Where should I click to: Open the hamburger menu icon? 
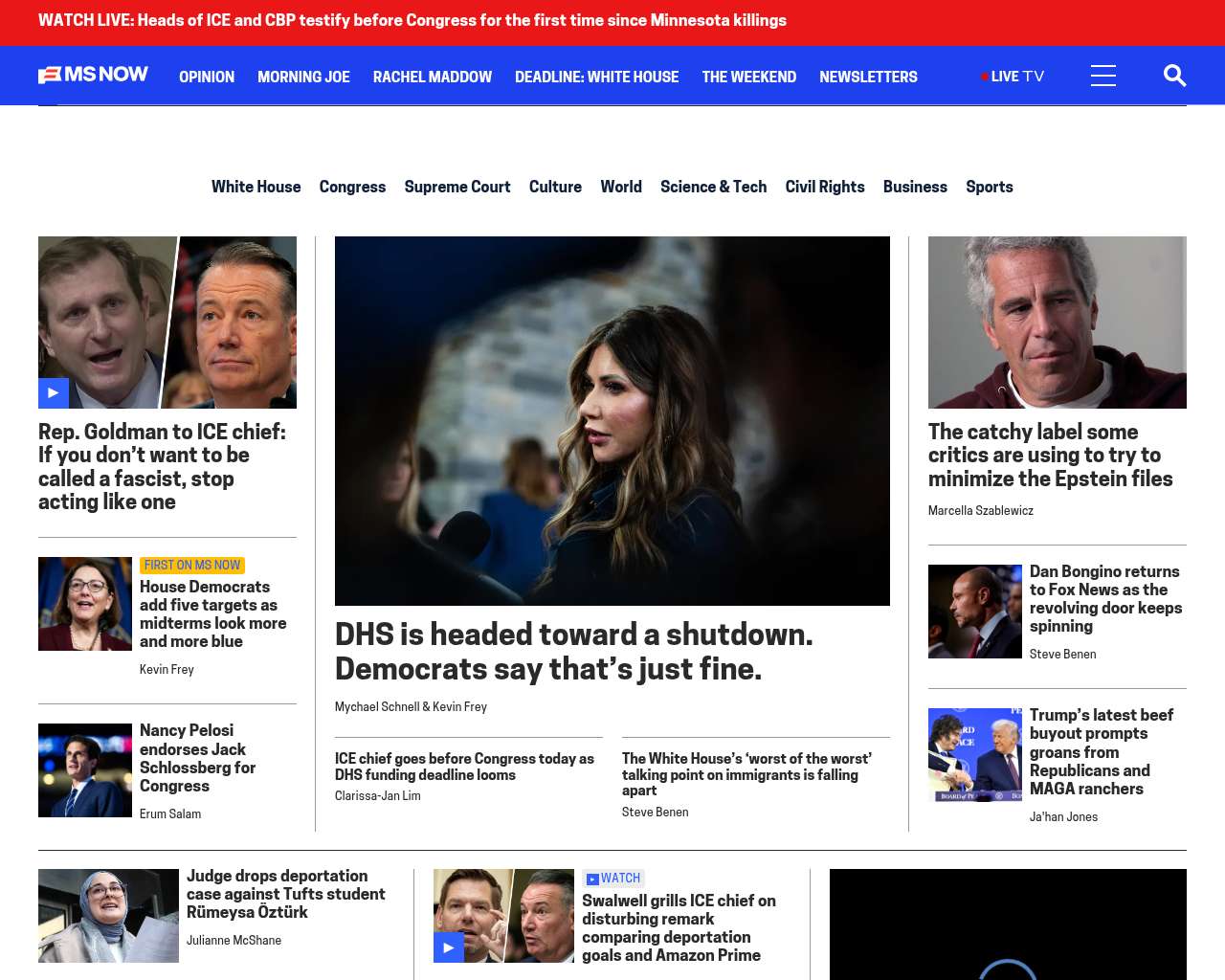pyautogui.click(x=1103, y=76)
